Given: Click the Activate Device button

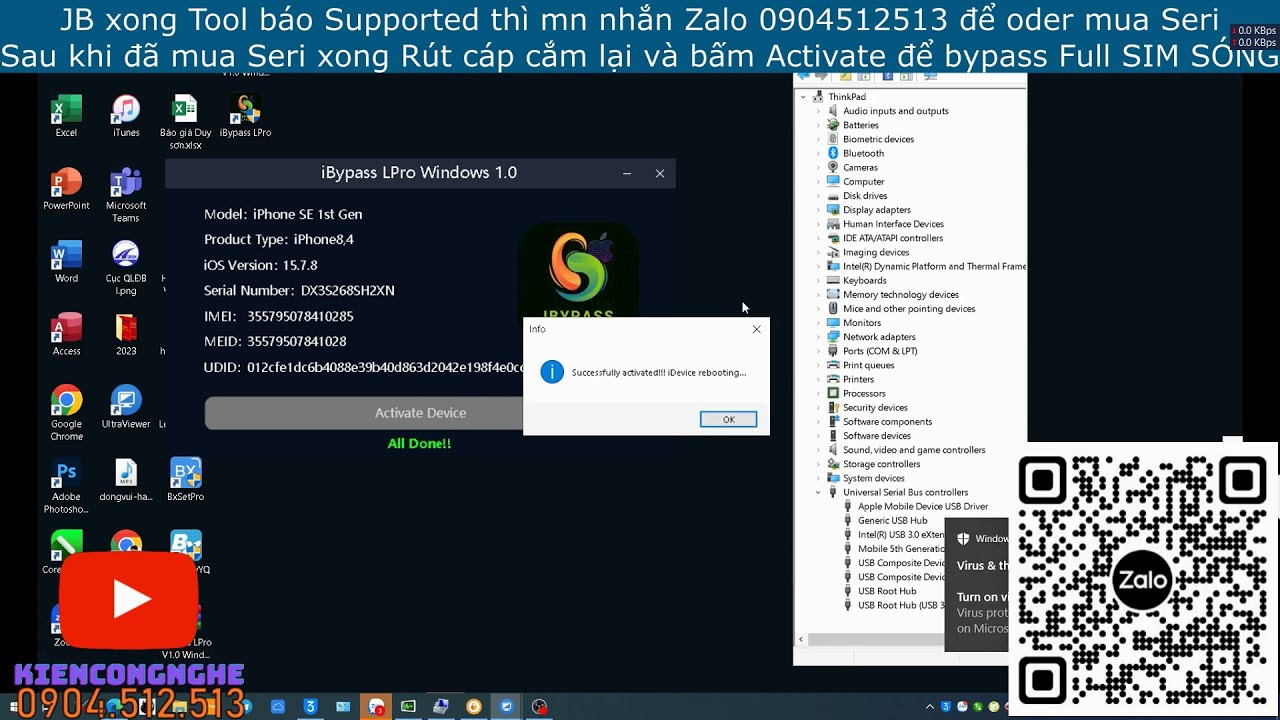Looking at the screenshot, I should pyautogui.click(x=420, y=413).
